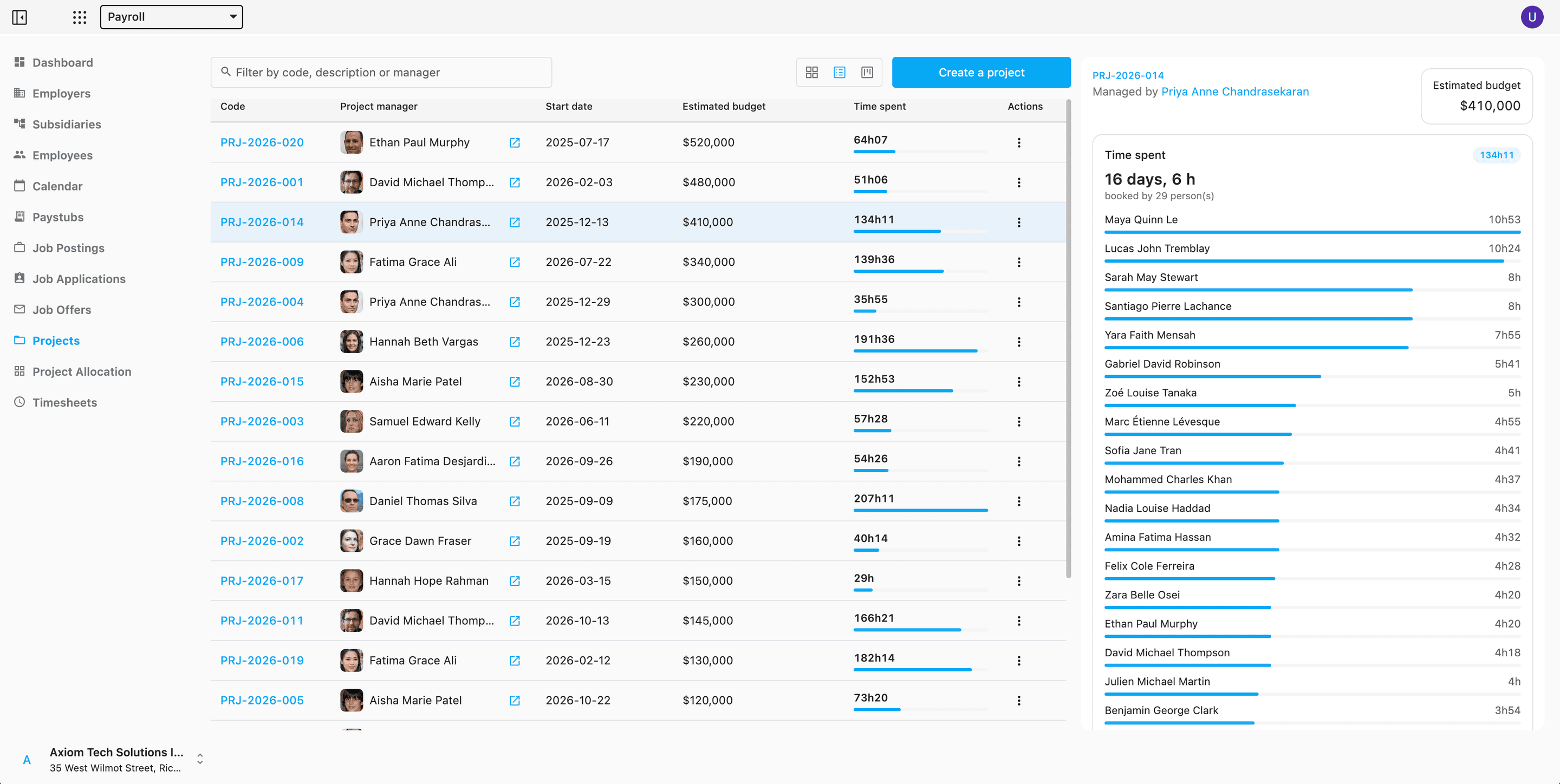This screenshot has height=784, width=1560.
Task: Open Project Allocation page
Action: coord(82,372)
